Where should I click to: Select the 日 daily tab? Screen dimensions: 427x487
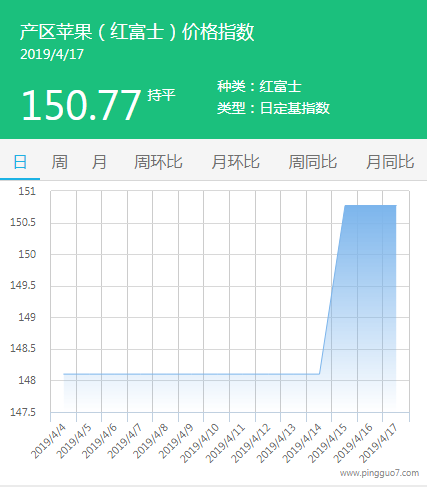(x=20, y=162)
